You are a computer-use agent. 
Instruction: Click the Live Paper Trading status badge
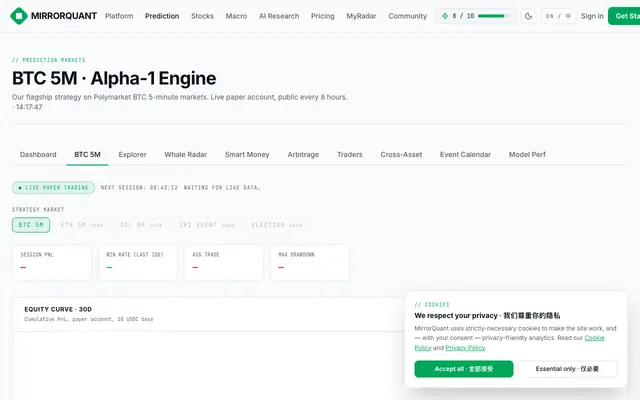click(53, 188)
